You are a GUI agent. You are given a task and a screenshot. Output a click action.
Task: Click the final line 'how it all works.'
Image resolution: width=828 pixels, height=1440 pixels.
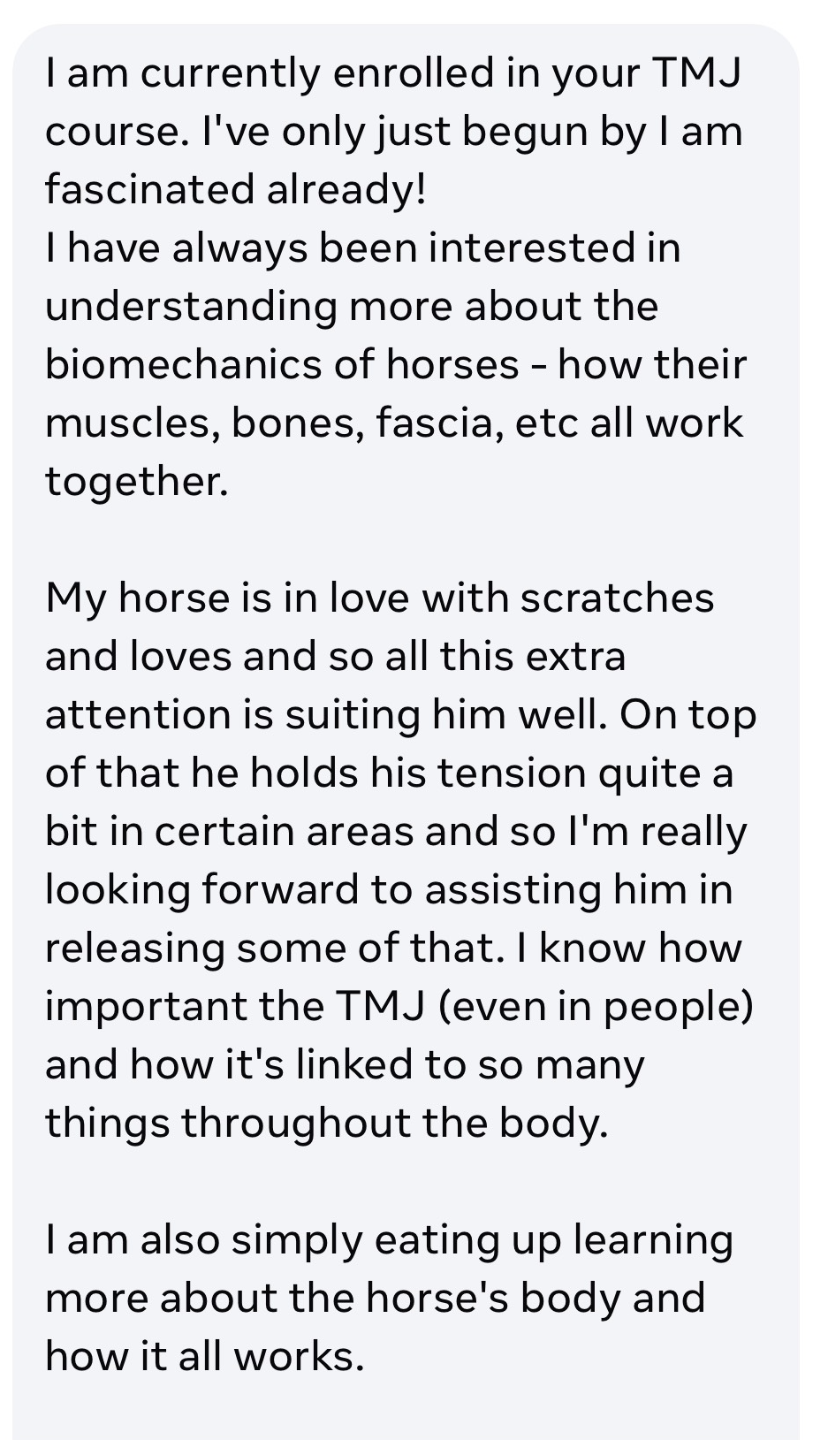[x=205, y=1357]
